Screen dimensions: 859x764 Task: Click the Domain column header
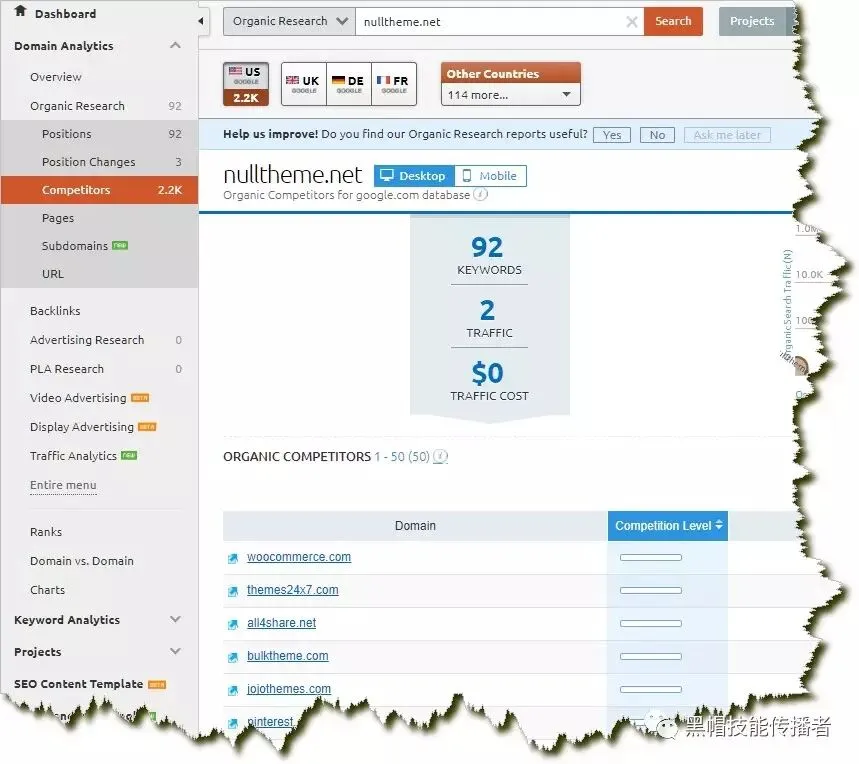pos(415,526)
